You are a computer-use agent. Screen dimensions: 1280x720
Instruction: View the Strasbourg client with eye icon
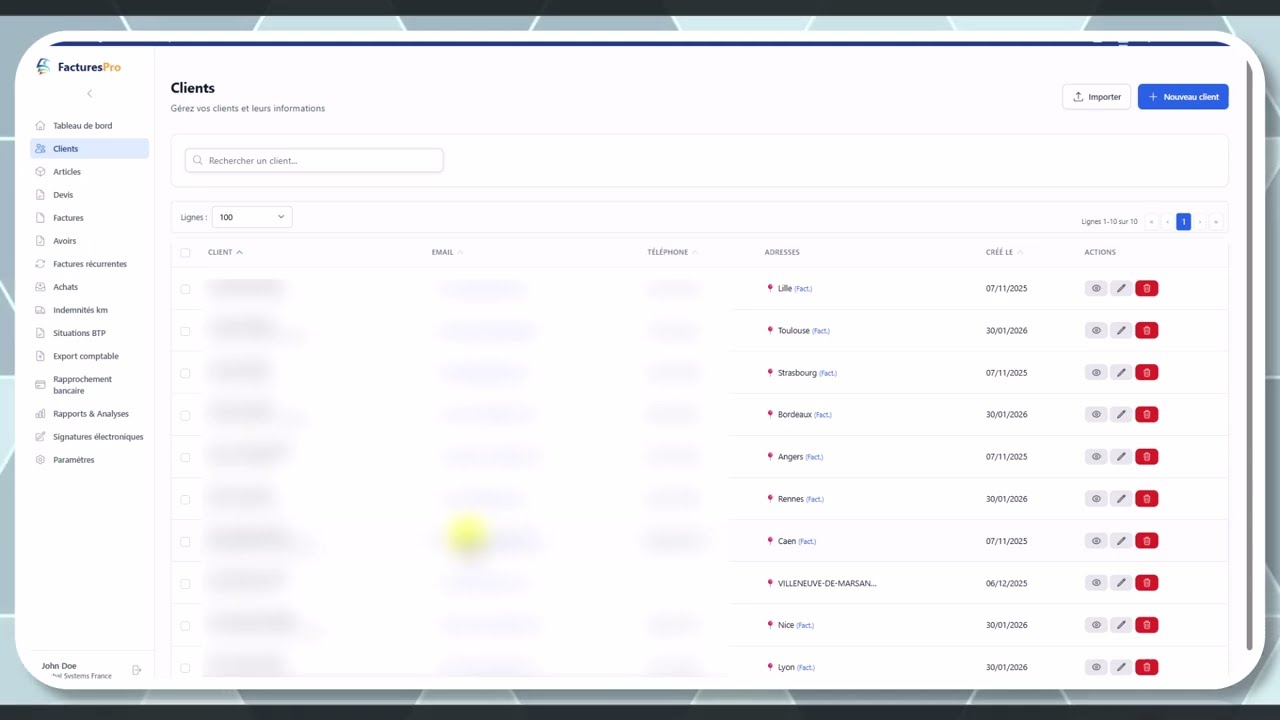1096,372
